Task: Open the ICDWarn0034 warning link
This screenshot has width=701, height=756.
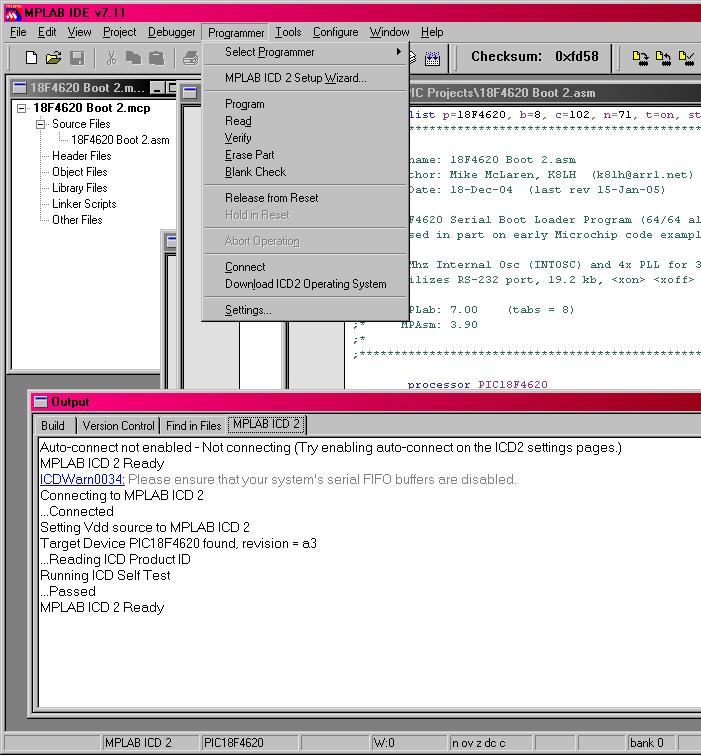Action: [x=82, y=479]
